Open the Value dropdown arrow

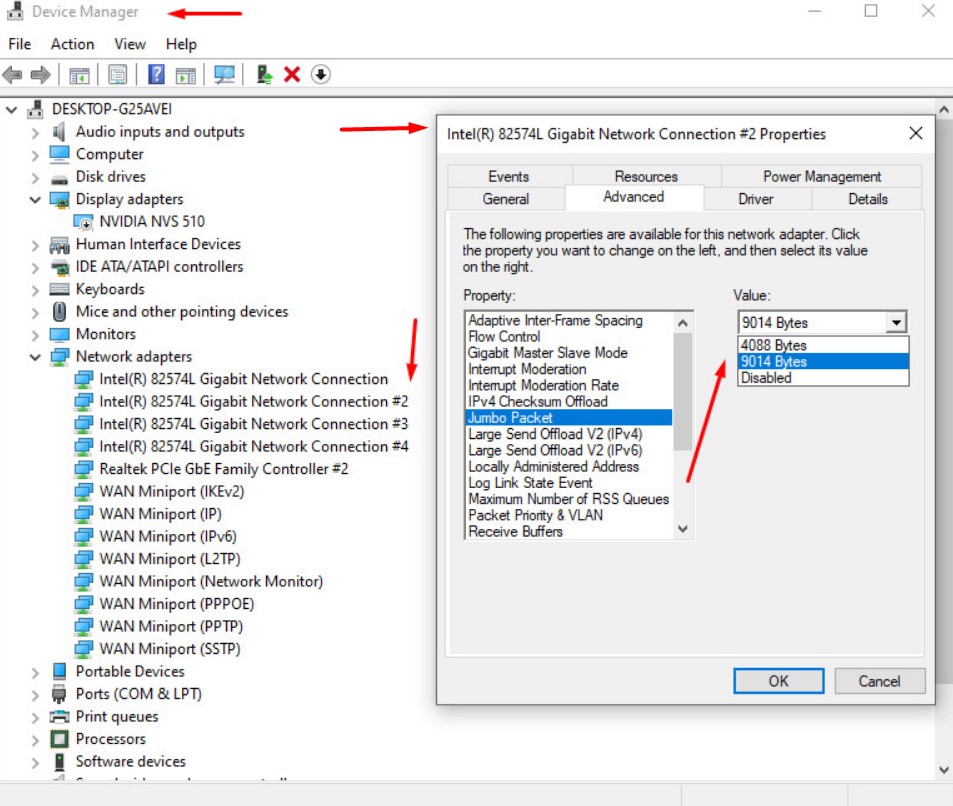click(x=896, y=322)
